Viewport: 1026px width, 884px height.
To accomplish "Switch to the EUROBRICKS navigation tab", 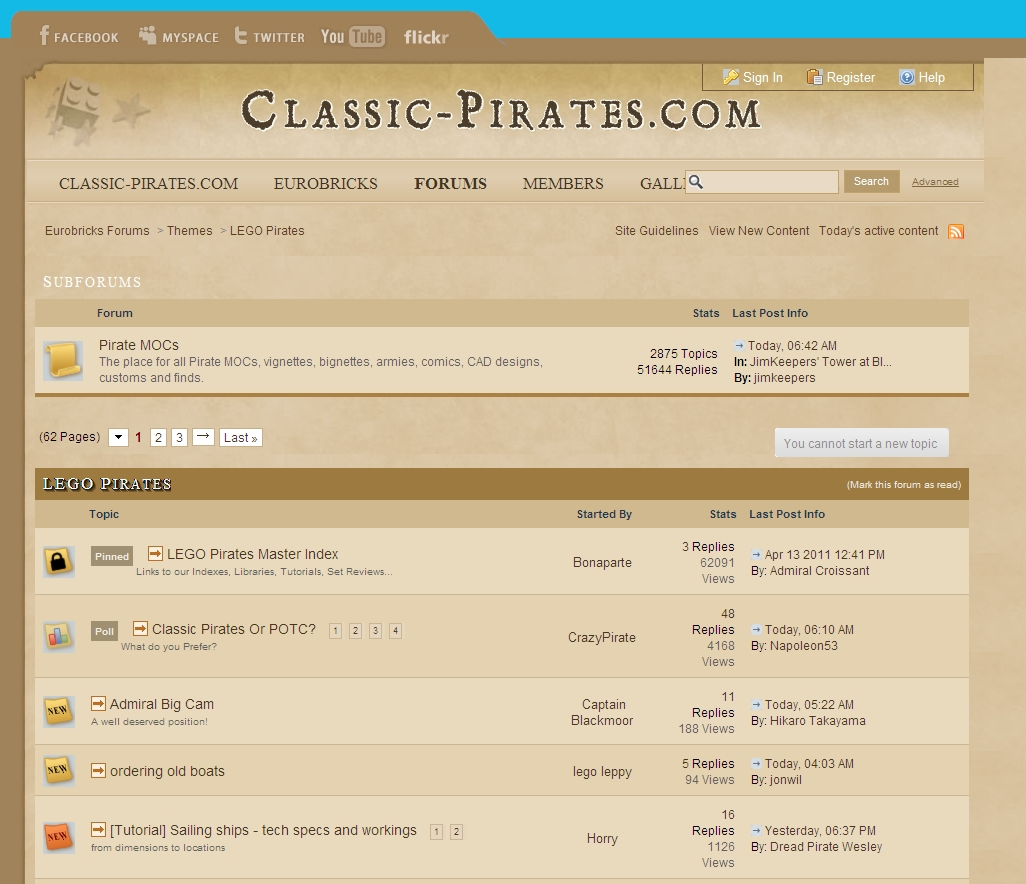I will coord(326,183).
